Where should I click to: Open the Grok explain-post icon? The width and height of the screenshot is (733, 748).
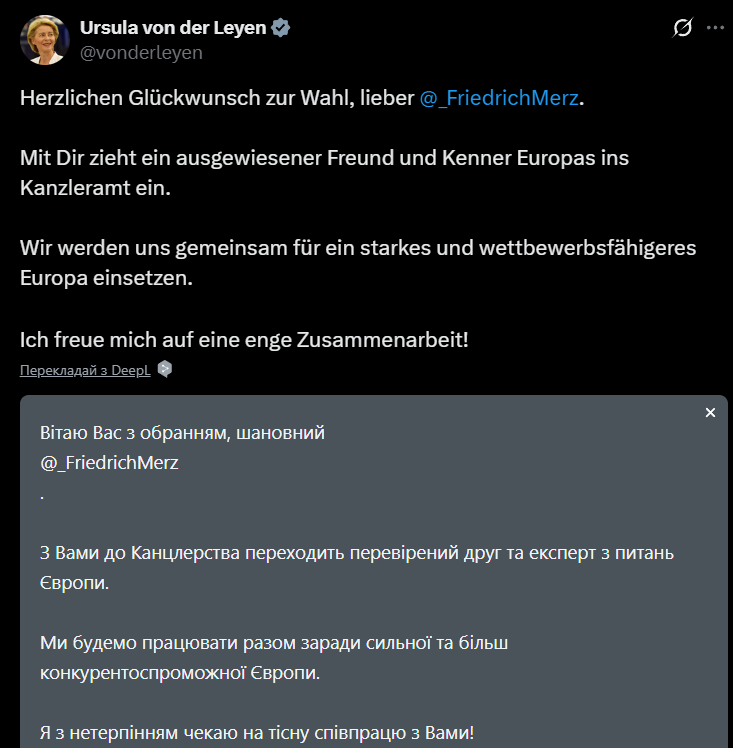pos(683,28)
